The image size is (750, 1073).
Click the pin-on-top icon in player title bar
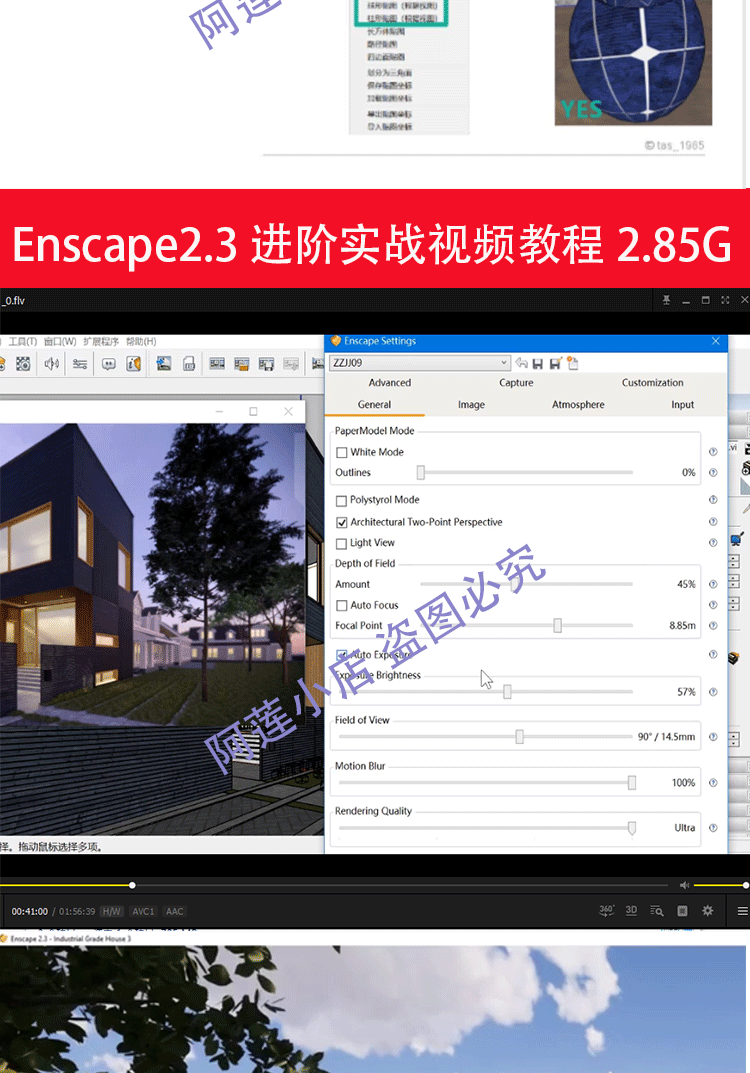(666, 300)
